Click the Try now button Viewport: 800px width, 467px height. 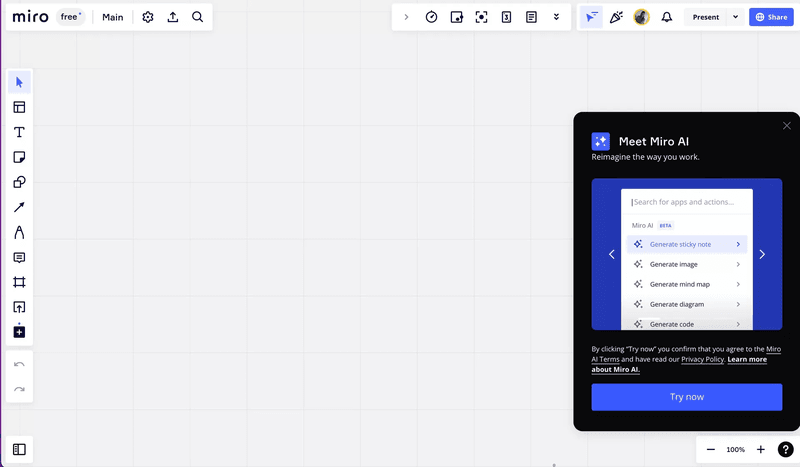686,397
